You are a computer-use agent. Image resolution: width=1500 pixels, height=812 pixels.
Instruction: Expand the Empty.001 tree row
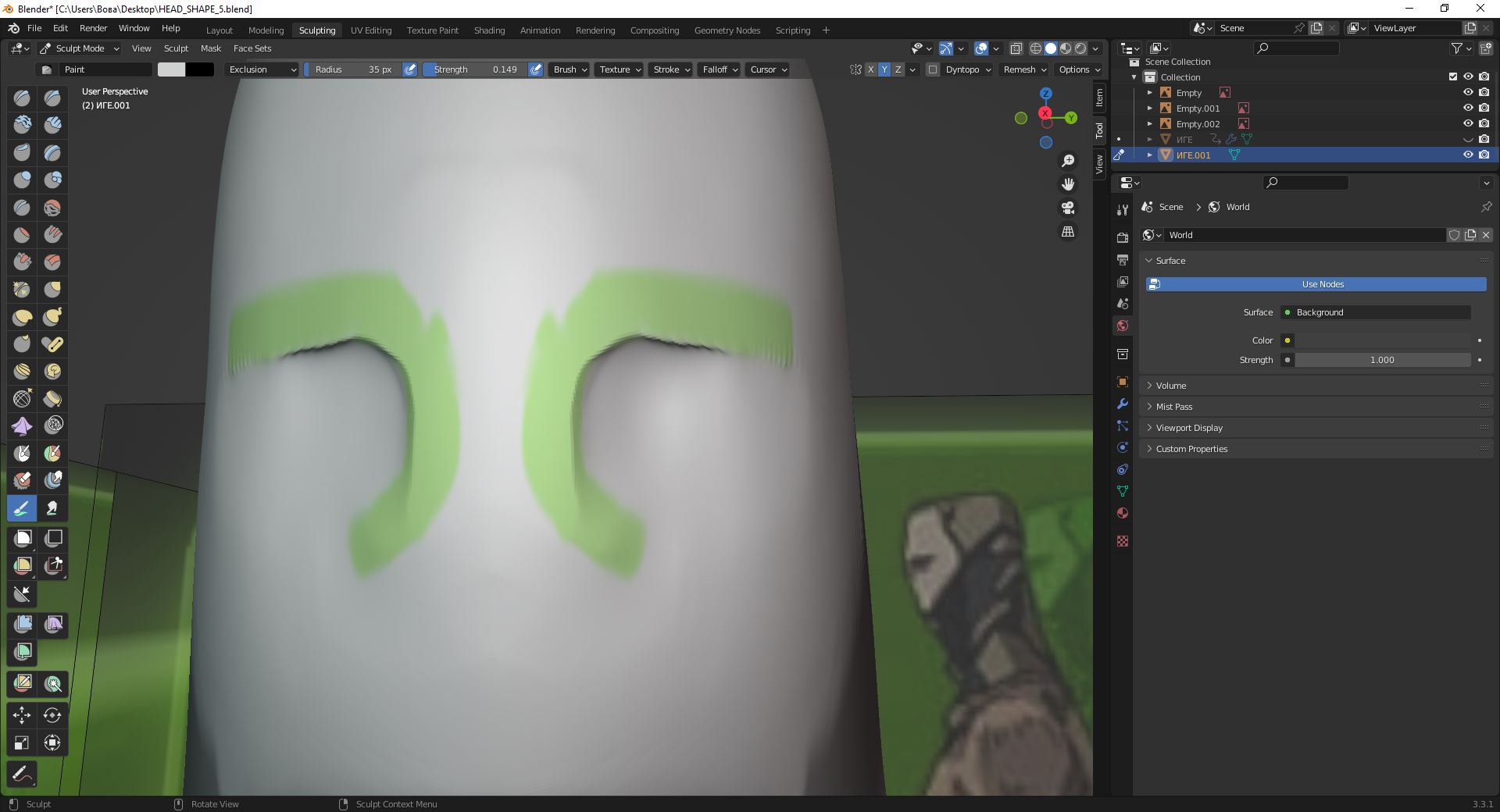click(x=1150, y=109)
